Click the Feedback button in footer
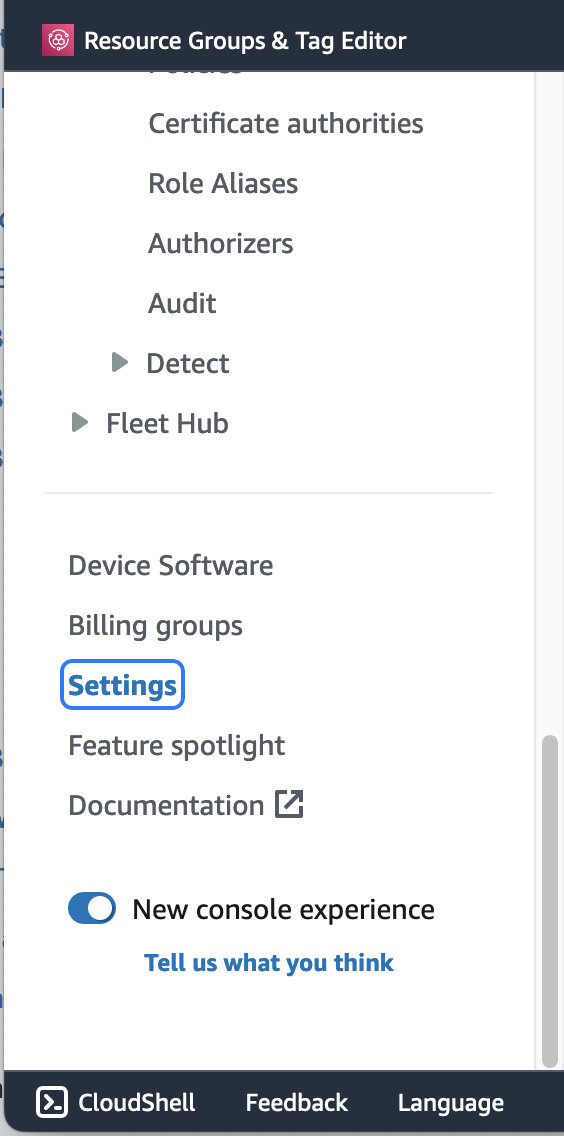The height and width of the screenshot is (1136, 564). click(296, 1103)
